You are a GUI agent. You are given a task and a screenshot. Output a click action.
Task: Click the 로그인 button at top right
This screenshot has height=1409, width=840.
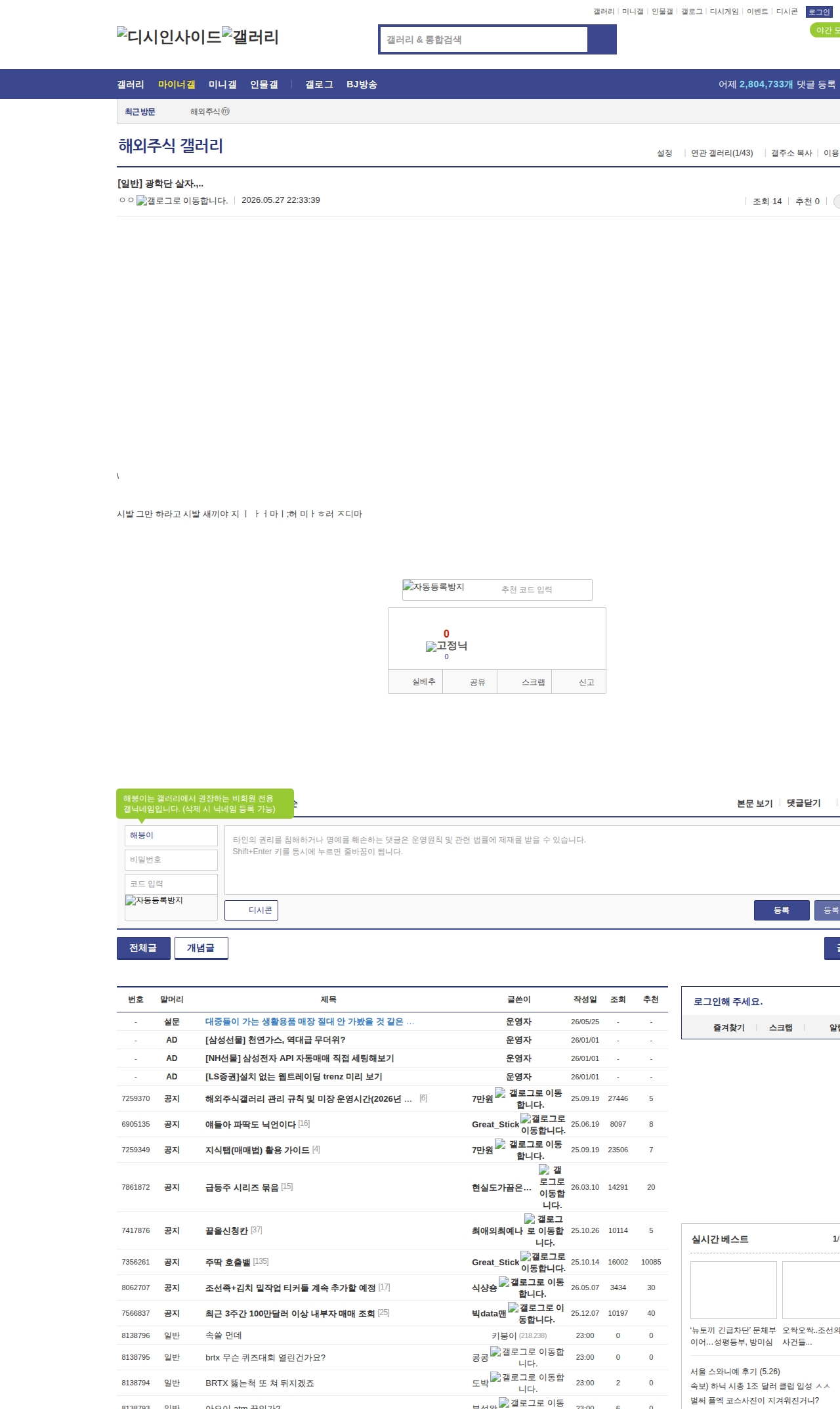(x=819, y=12)
